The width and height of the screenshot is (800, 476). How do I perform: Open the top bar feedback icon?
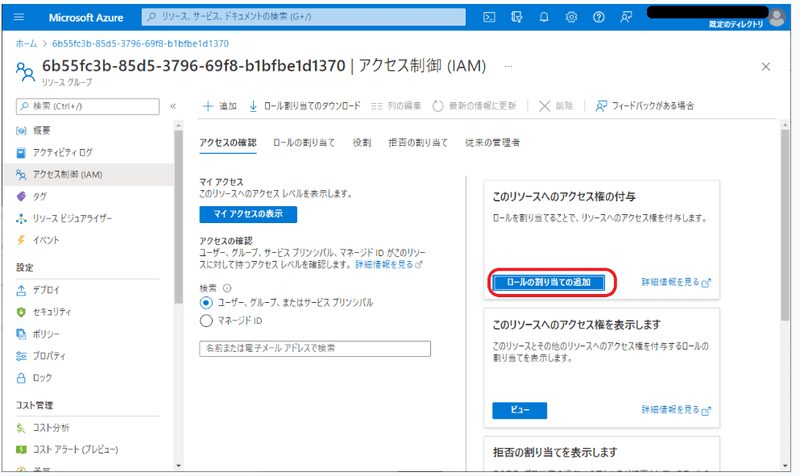(626, 17)
